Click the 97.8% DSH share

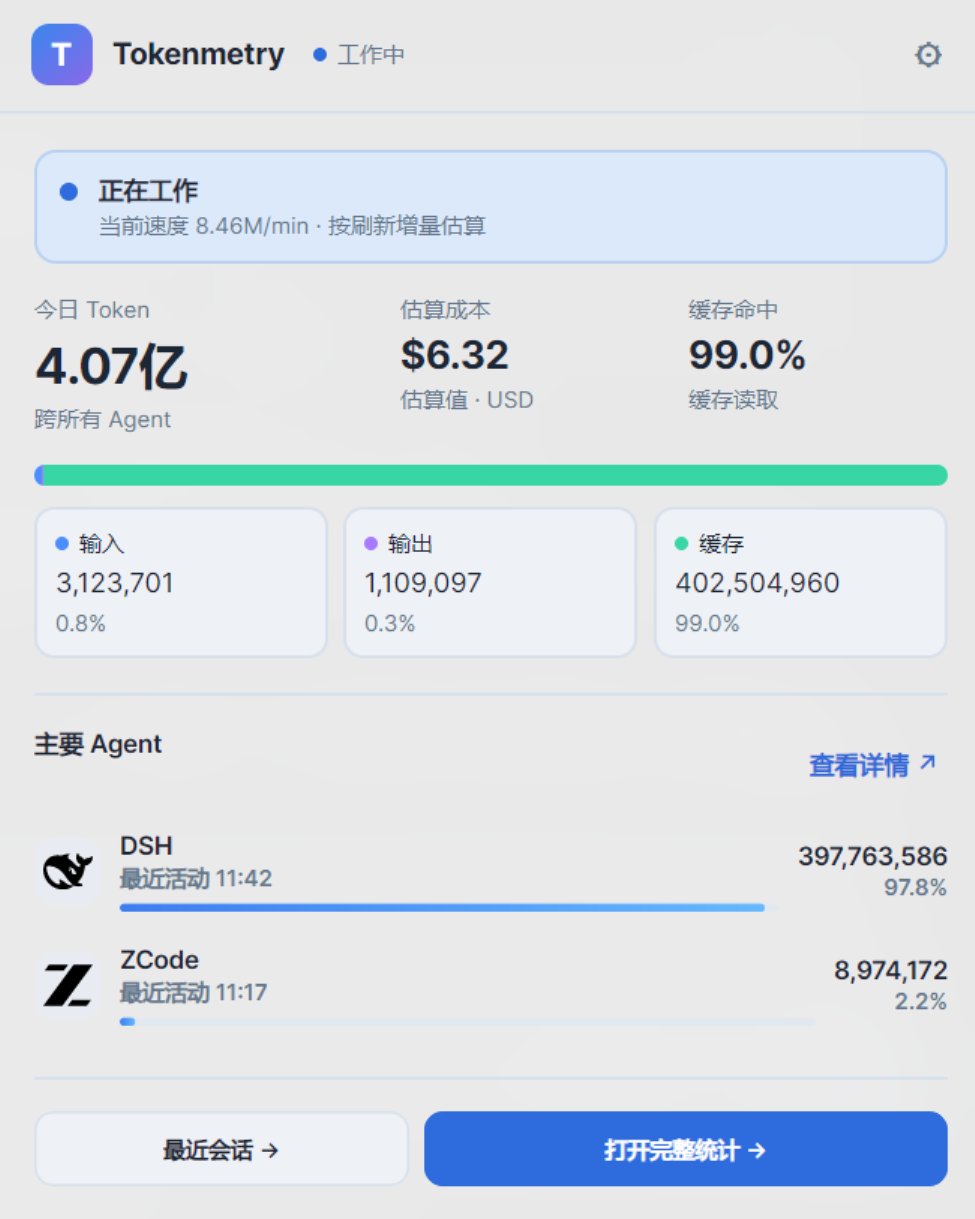click(915, 887)
